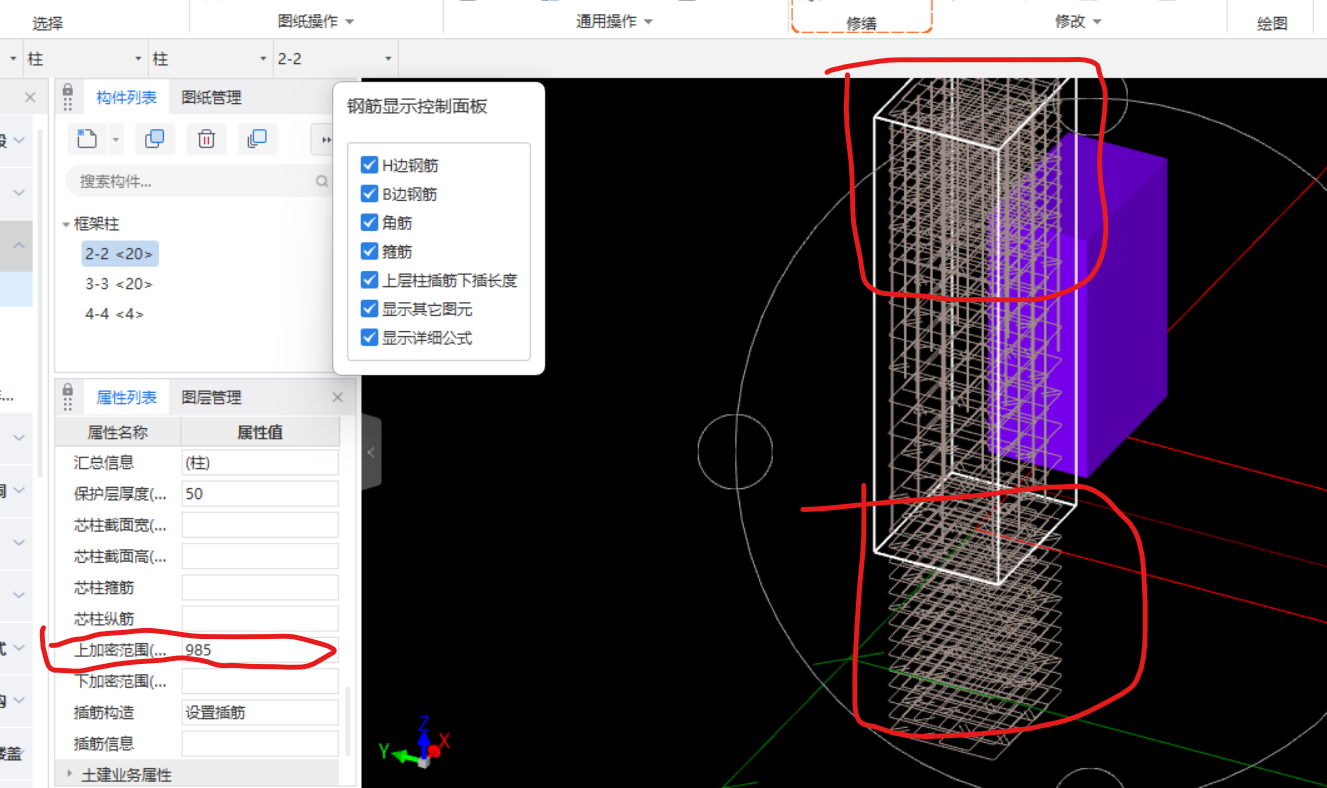The width and height of the screenshot is (1327, 788).
Task: Click the 搜索构件 search field
Action: [198, 182]
